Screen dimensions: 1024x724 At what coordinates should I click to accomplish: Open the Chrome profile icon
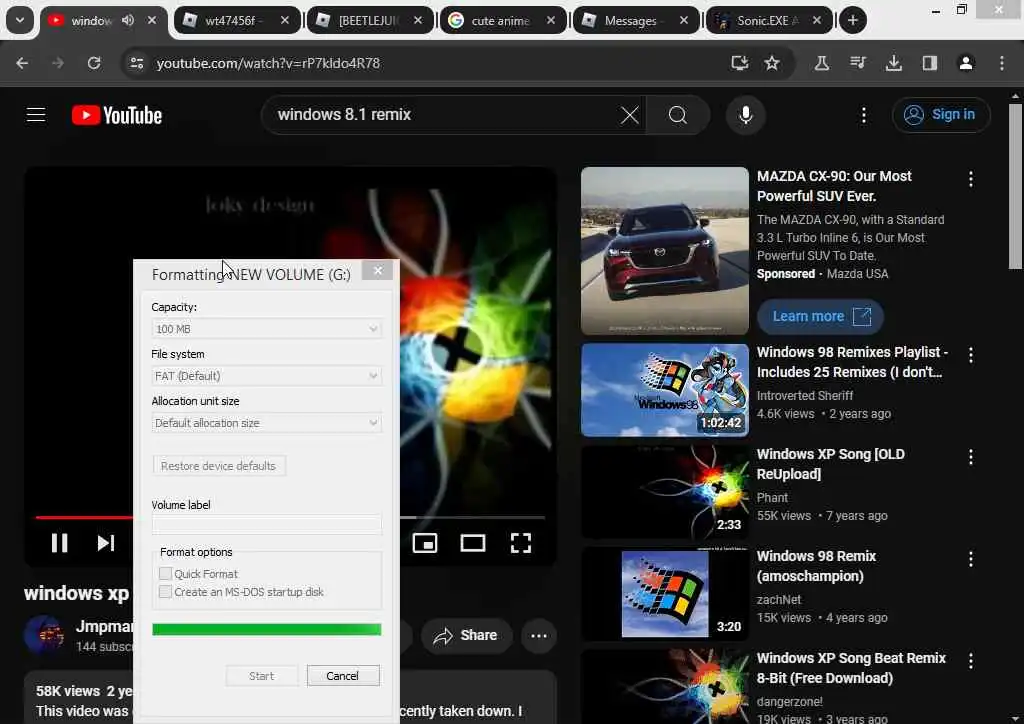click(x=965, y=63)
